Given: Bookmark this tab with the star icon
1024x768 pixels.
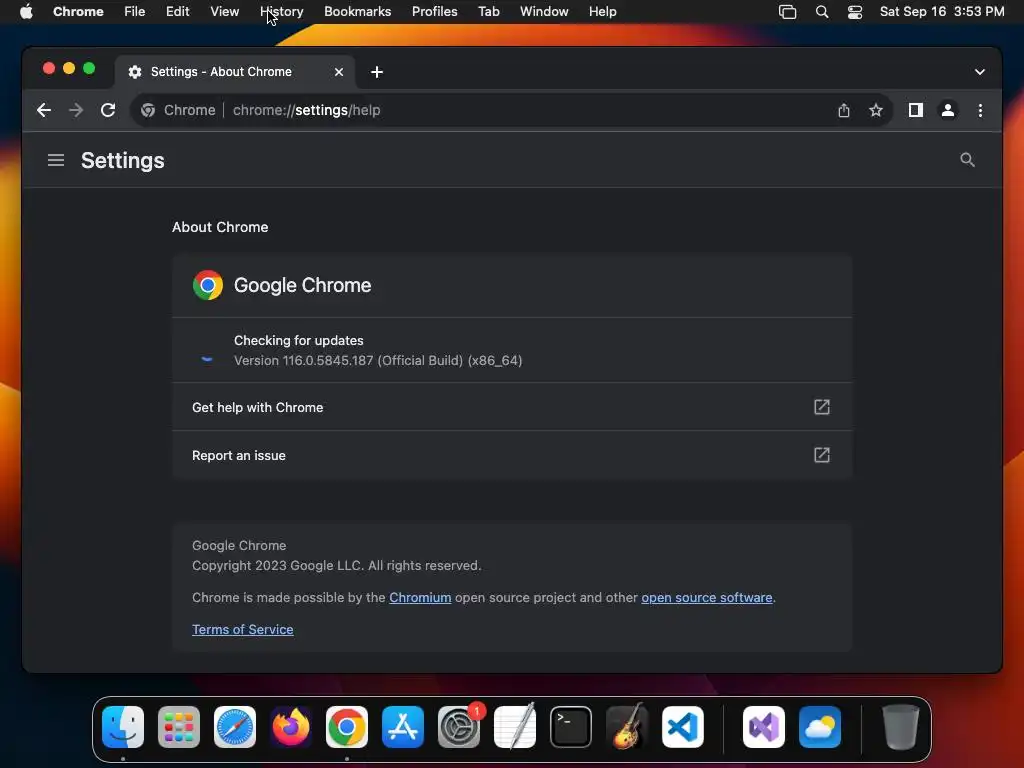Looking at the screenshot, I should (x=876, y=110).
